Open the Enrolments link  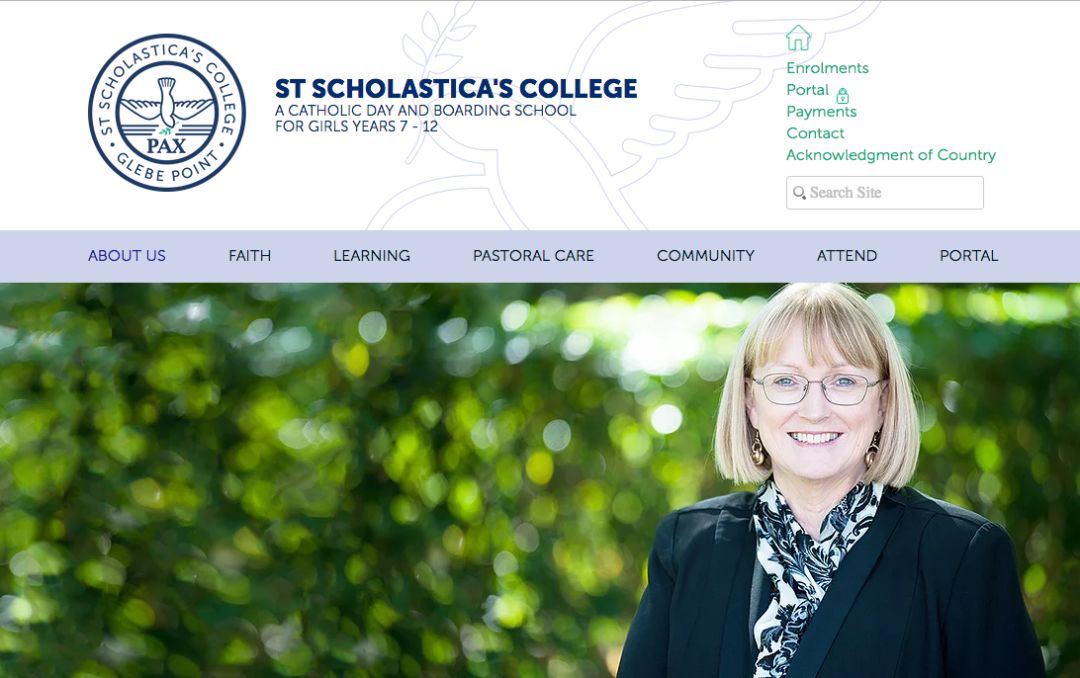pyautogui.click(x=827, y=68)
